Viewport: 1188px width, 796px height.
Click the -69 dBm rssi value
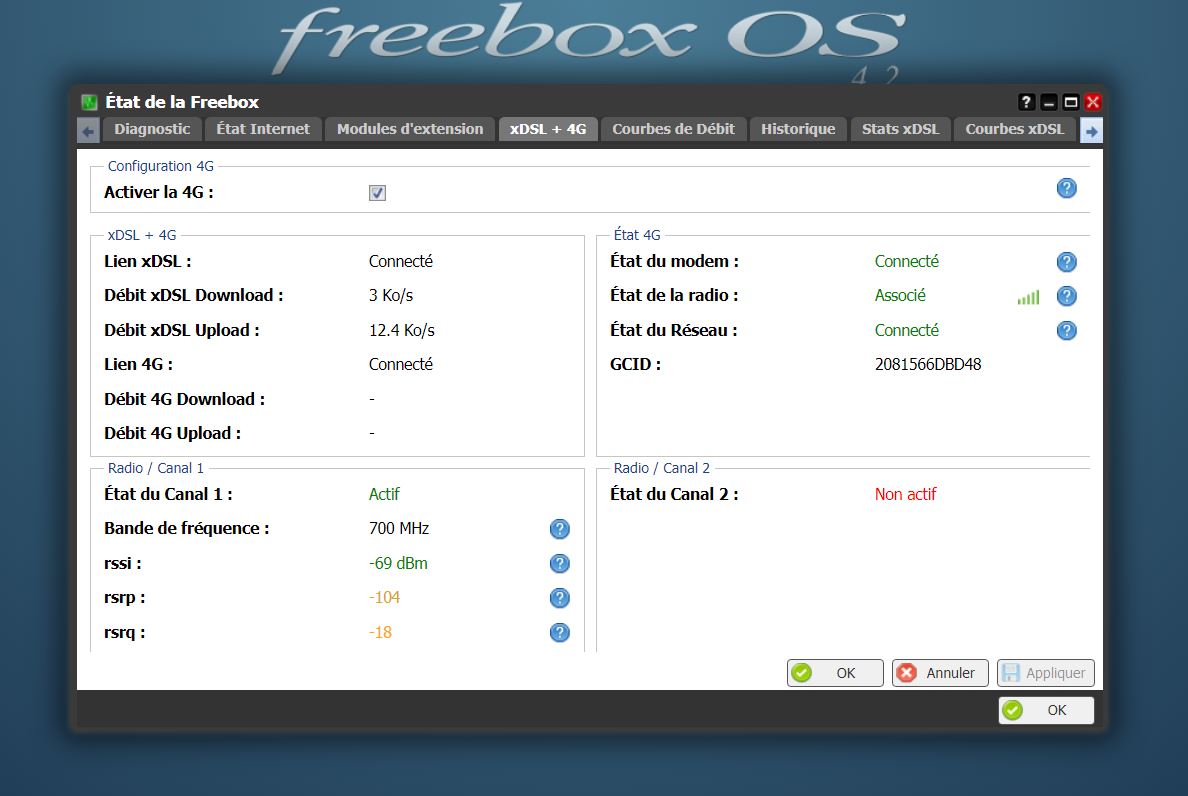398,563
